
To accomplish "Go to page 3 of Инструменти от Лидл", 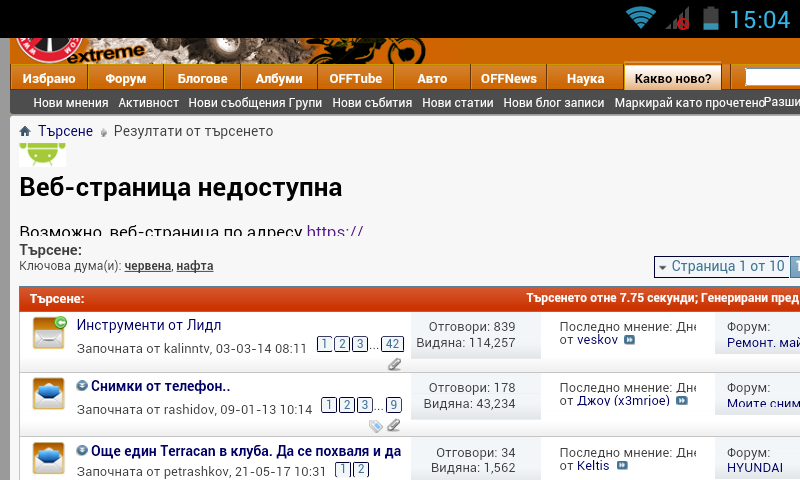I will coord(360,344).
